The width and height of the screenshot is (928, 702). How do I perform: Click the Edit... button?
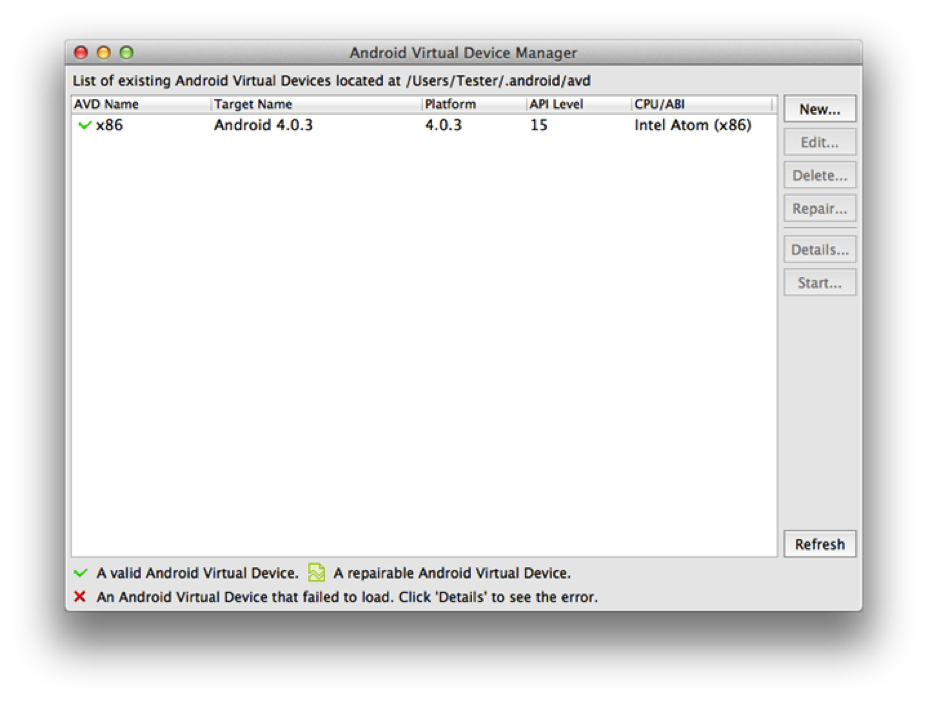[819, 142]
